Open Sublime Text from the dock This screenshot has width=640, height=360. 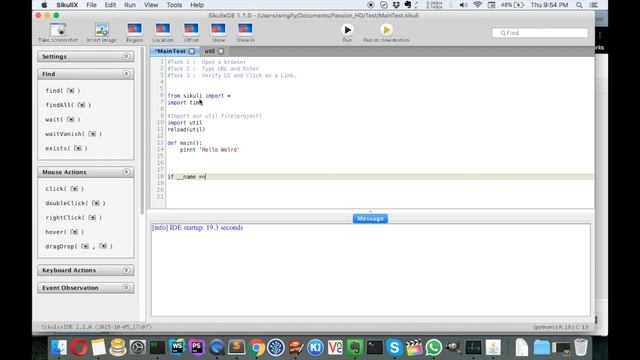pos(236,348)
